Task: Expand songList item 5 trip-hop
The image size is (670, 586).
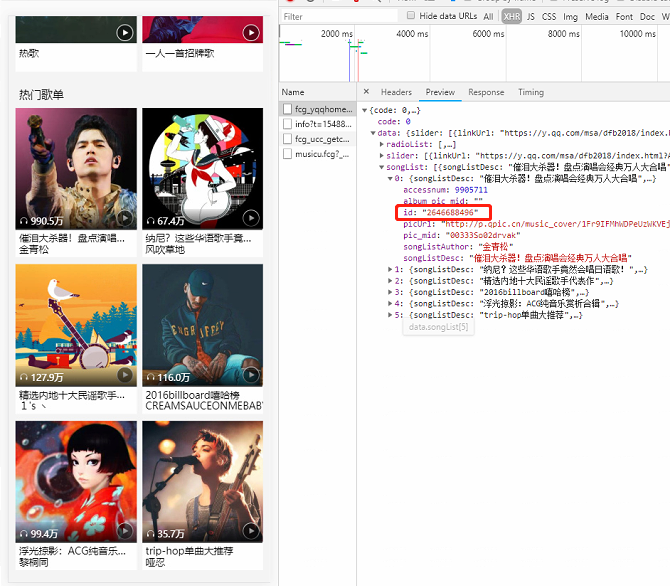Action: [x=390, y=315]
